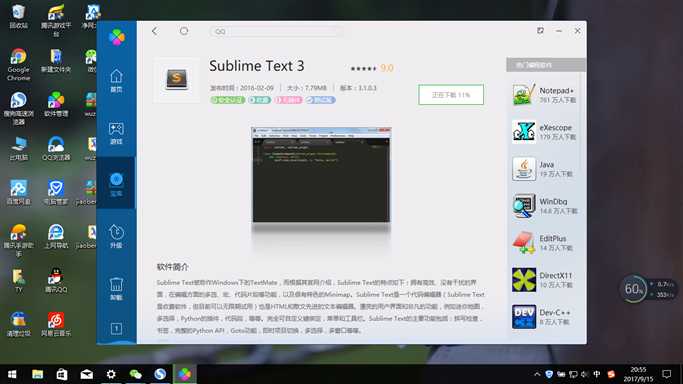Open Microsoft Store from the taskbar
The width and height of the screenshot is (683, 384).
click(x=62, y=374)
